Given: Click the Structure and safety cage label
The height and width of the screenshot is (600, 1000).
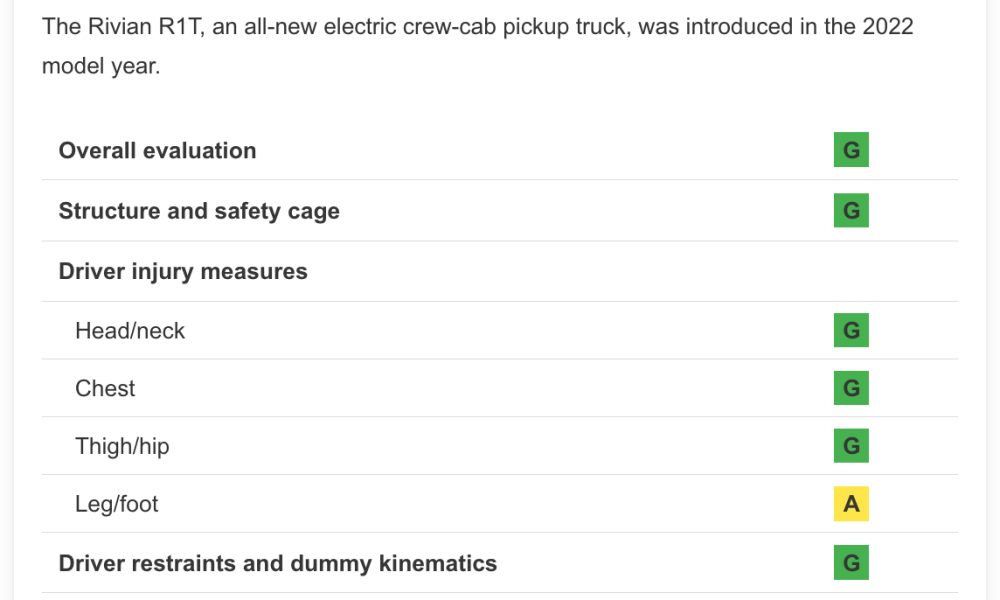Looking at the screenshot, I should coord(199,211).
